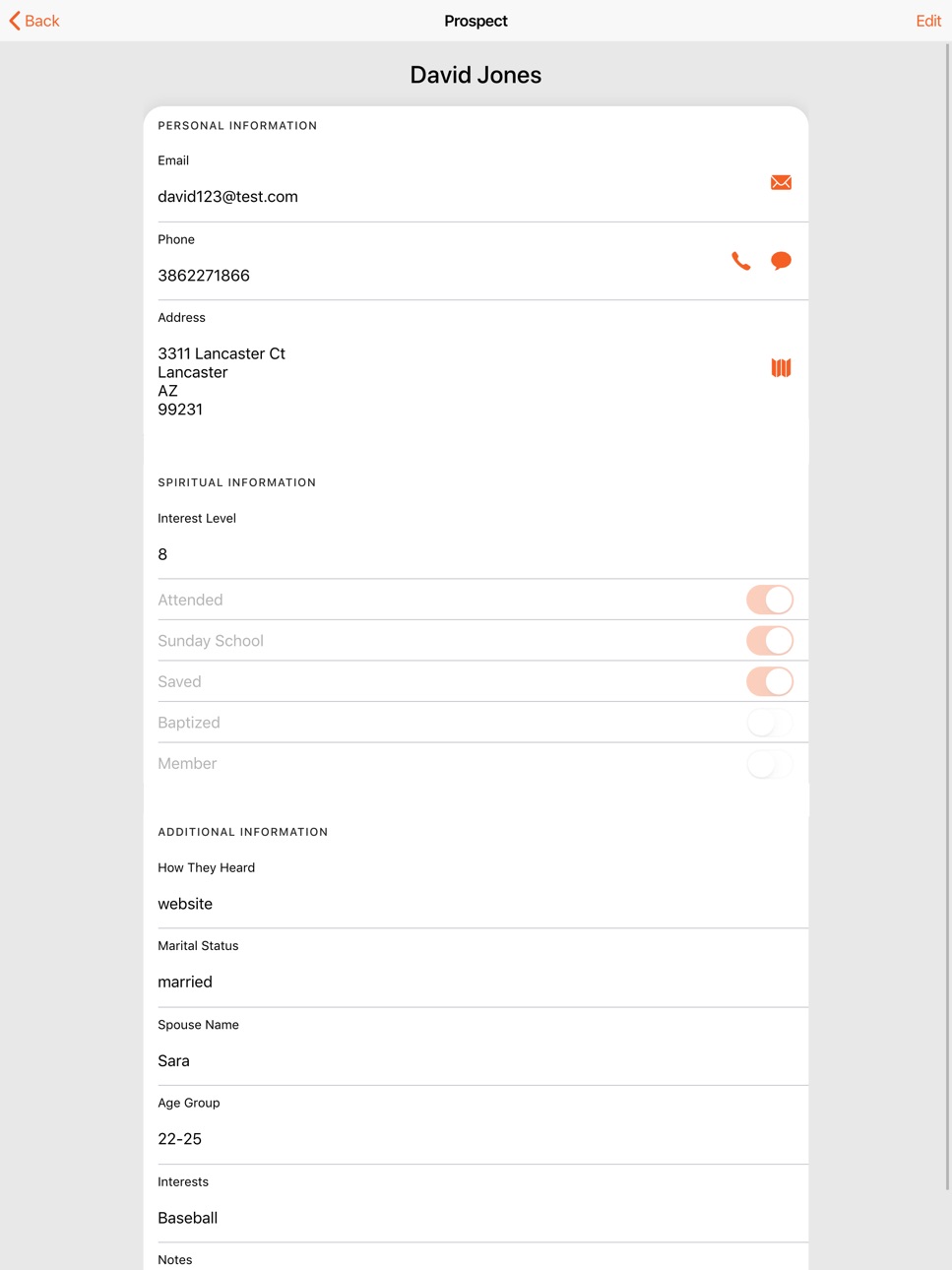The image size is (952, 1270).
Task: Toggle the Sunday School switch
Action: [770, 641]
